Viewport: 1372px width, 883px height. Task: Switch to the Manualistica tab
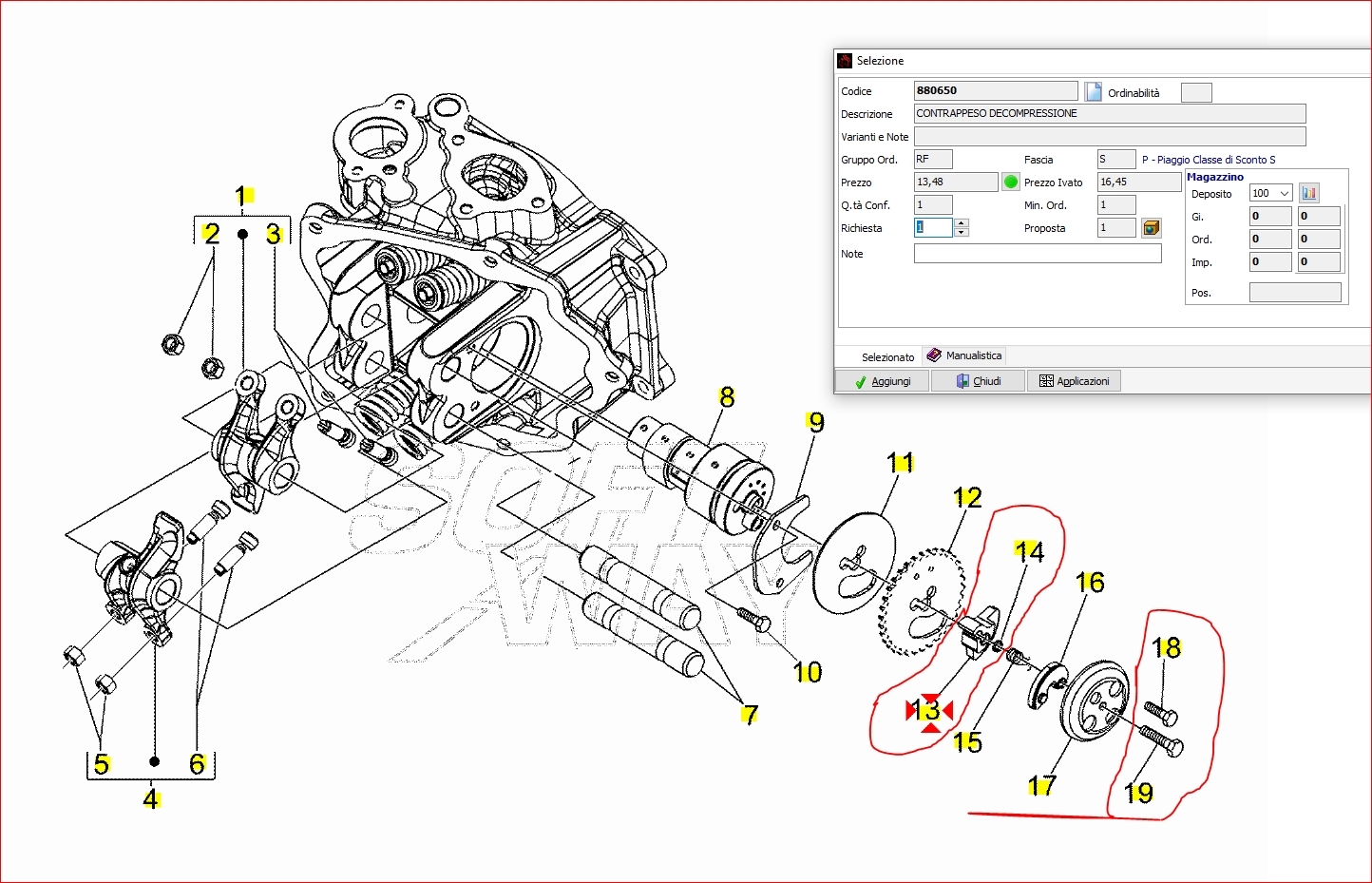pyautogui.click(x=964, y=355)
